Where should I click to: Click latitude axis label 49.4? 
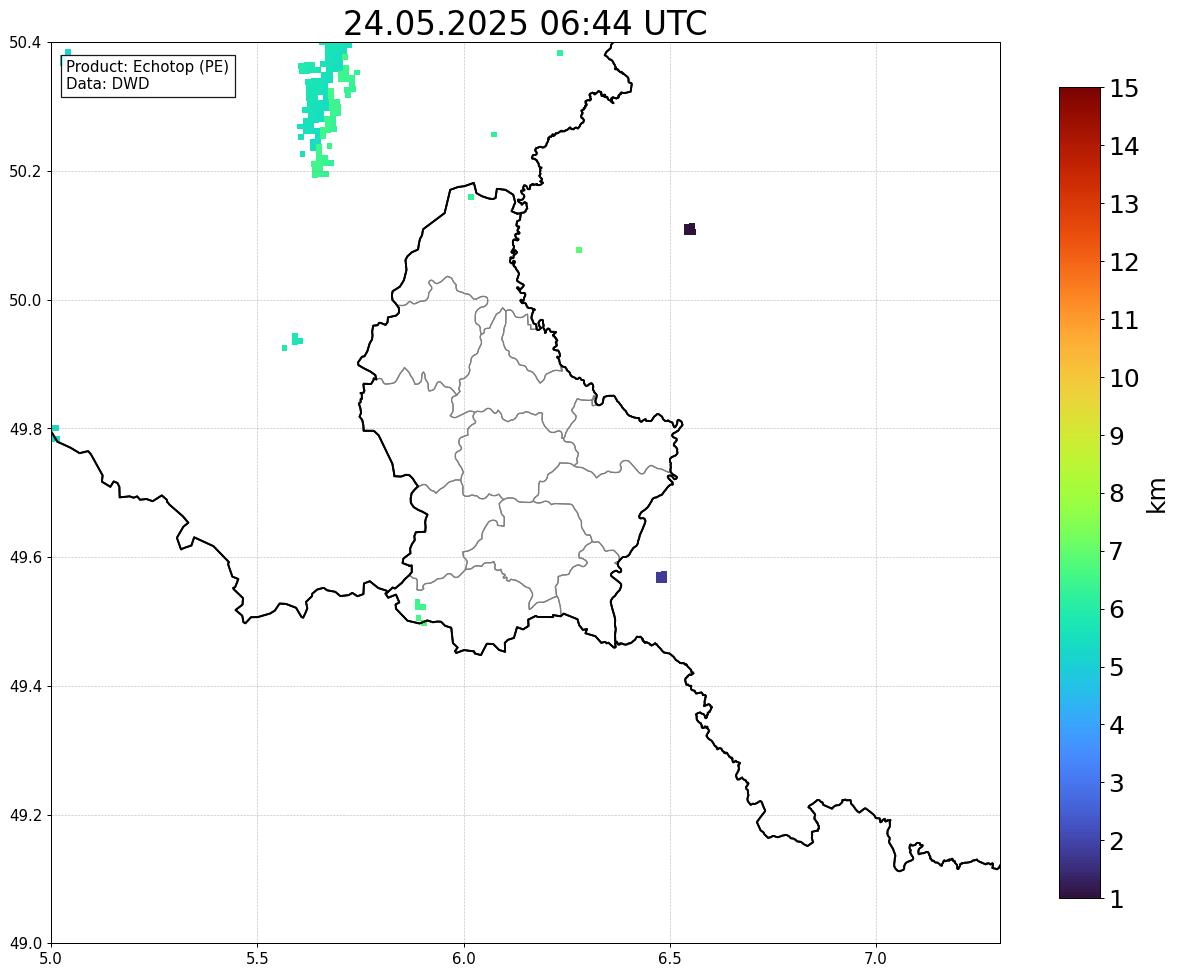click(x=25, y=687)
